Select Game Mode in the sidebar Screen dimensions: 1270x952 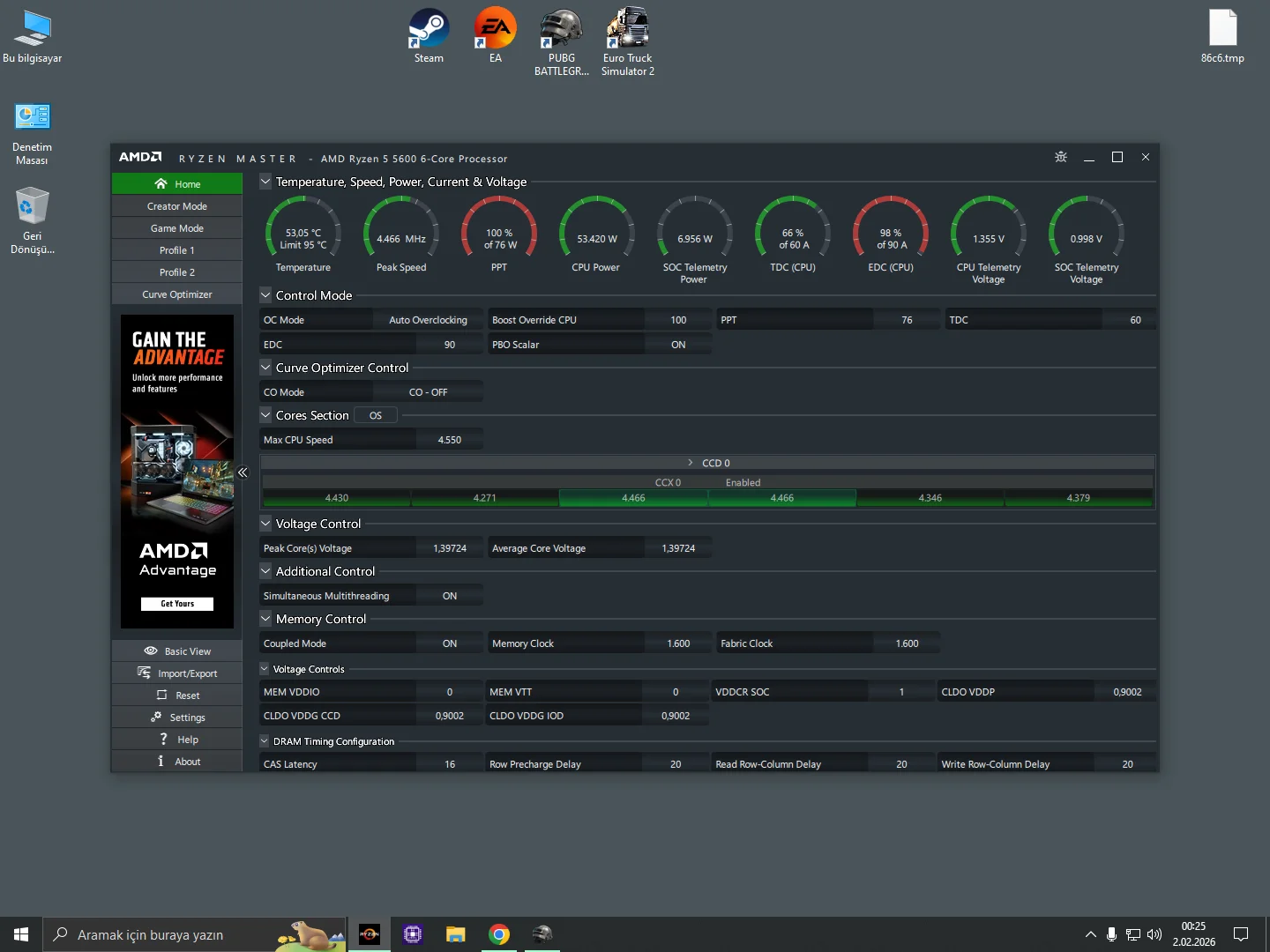click(x=177, y=228)
